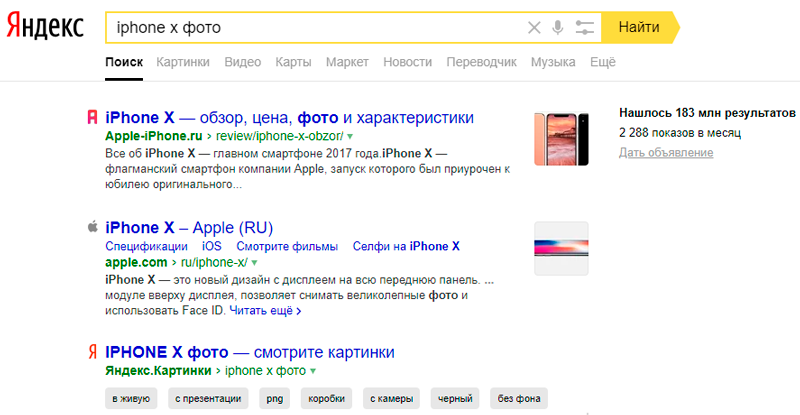Select the без фона filter chip
The height and width of the screenshot is (415, 800).
point(519,399)
